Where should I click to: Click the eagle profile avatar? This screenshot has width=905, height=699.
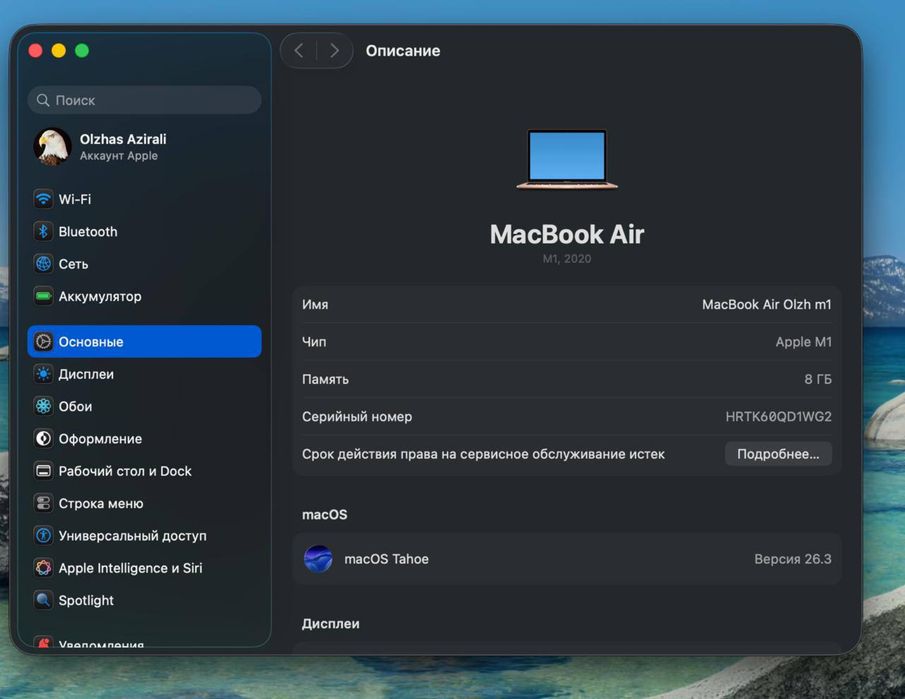pyautogui.click(x=53, y=147)
